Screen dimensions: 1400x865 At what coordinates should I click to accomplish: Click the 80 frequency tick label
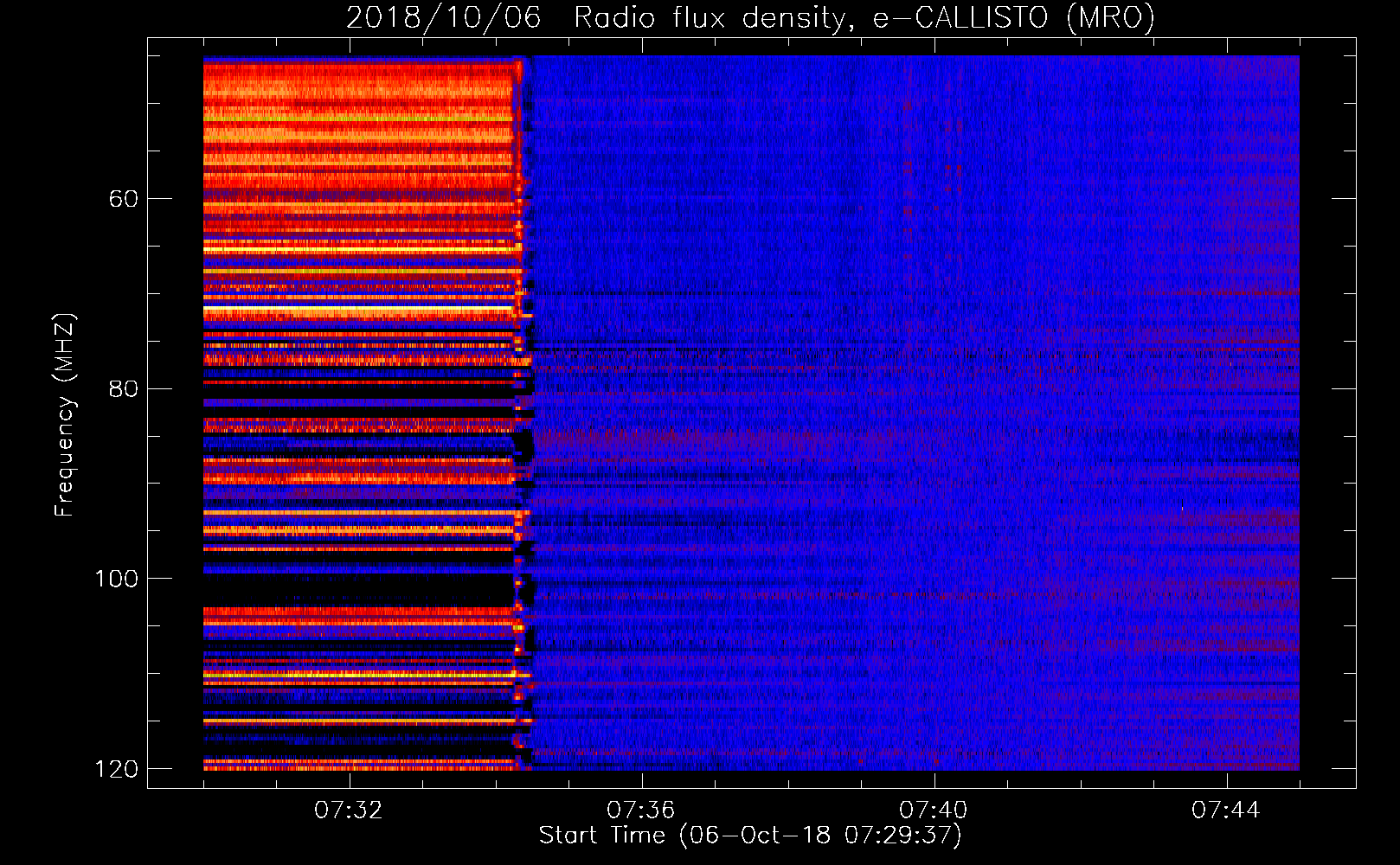coord(123,388)
